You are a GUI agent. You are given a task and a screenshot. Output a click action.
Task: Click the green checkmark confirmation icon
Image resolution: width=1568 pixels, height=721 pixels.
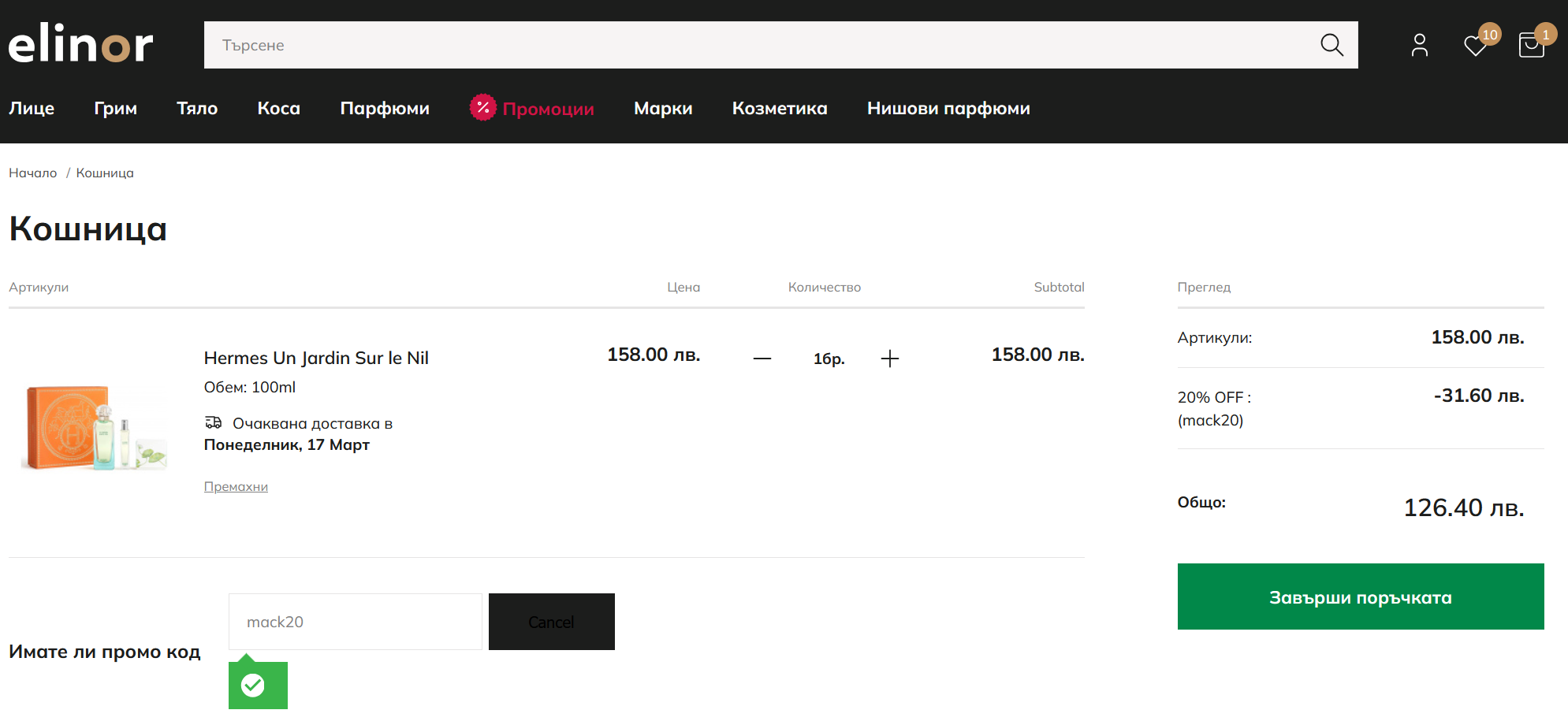(x=253, y=685)
